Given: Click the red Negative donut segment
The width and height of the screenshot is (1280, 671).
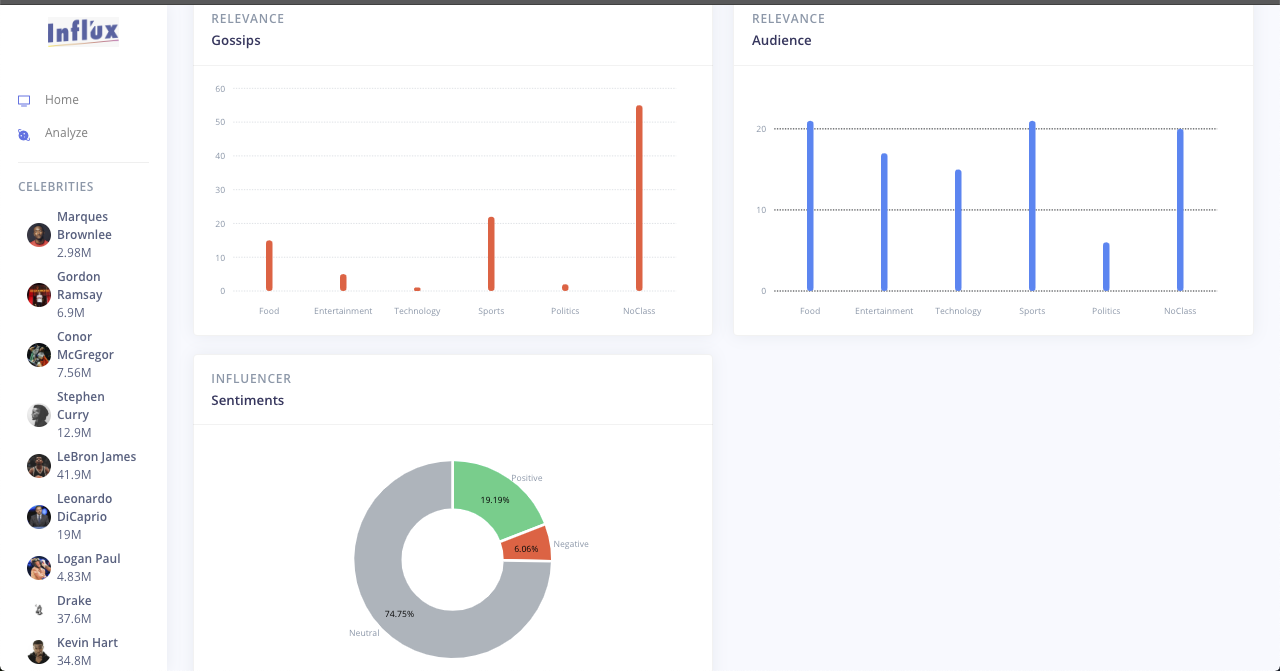Looking at the screenshot, I should 526,546.
